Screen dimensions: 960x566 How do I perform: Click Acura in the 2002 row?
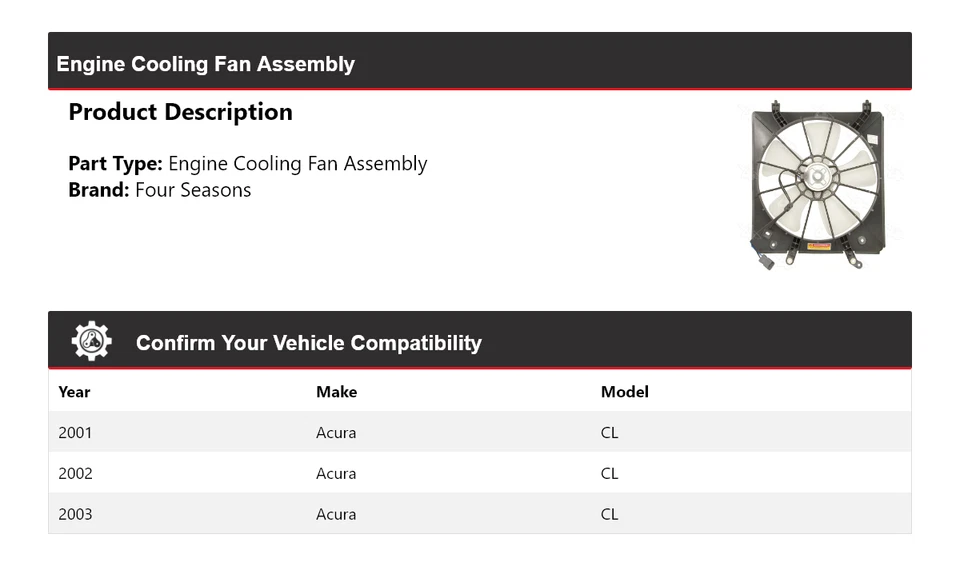pos(336,474)
